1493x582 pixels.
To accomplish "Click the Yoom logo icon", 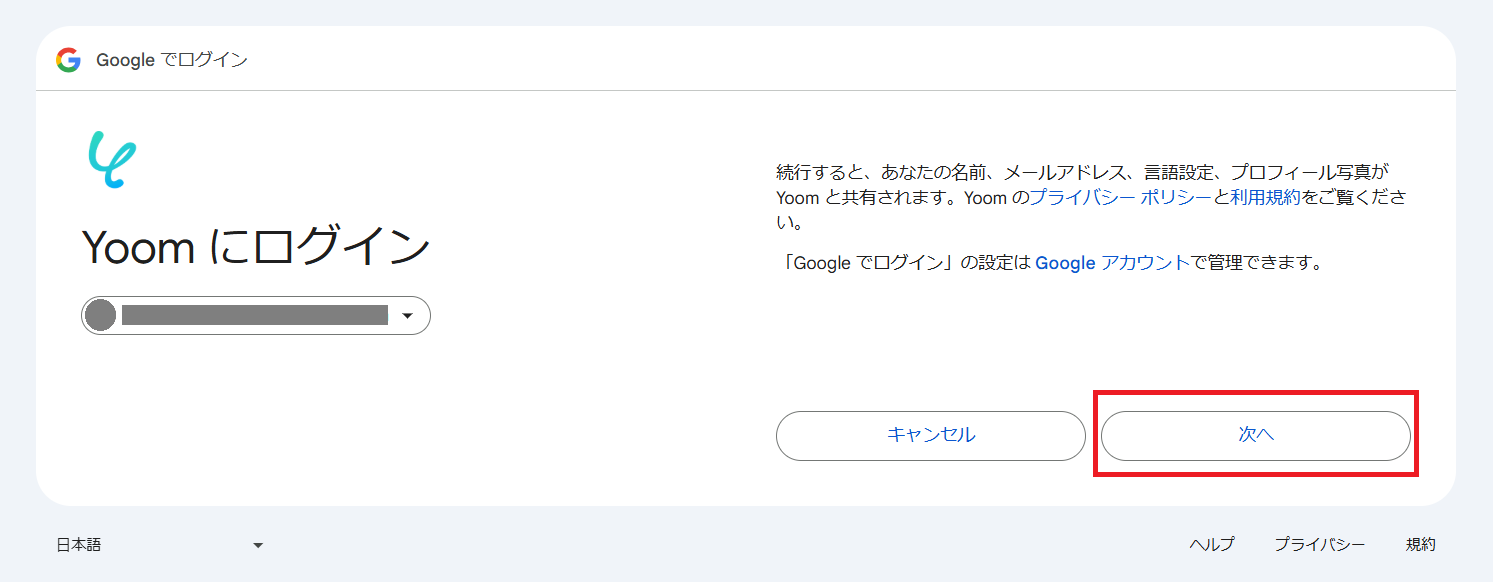I will click(x=111, y=160).
